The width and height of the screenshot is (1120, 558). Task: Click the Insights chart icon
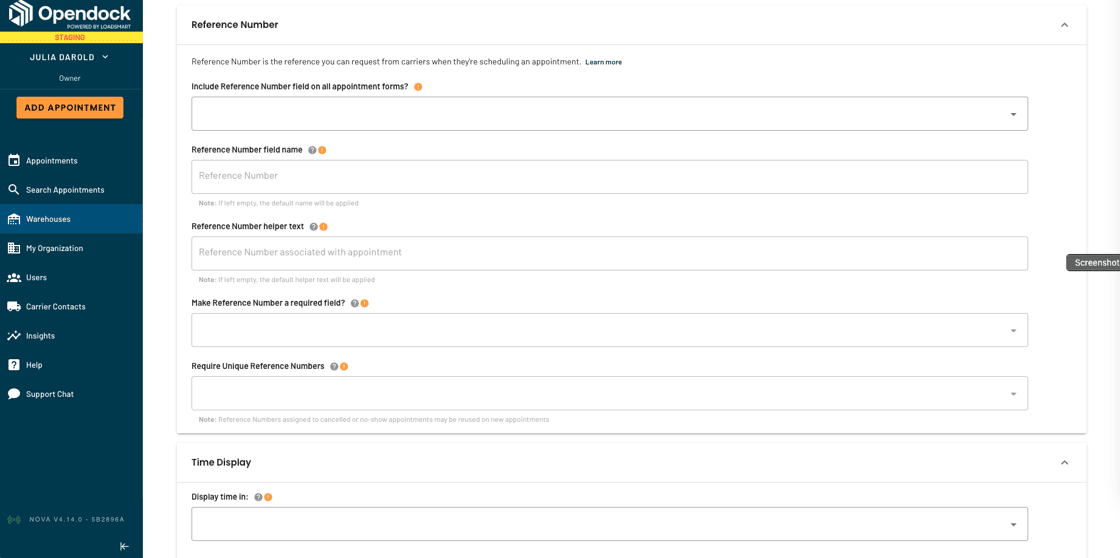coord(14,336)
